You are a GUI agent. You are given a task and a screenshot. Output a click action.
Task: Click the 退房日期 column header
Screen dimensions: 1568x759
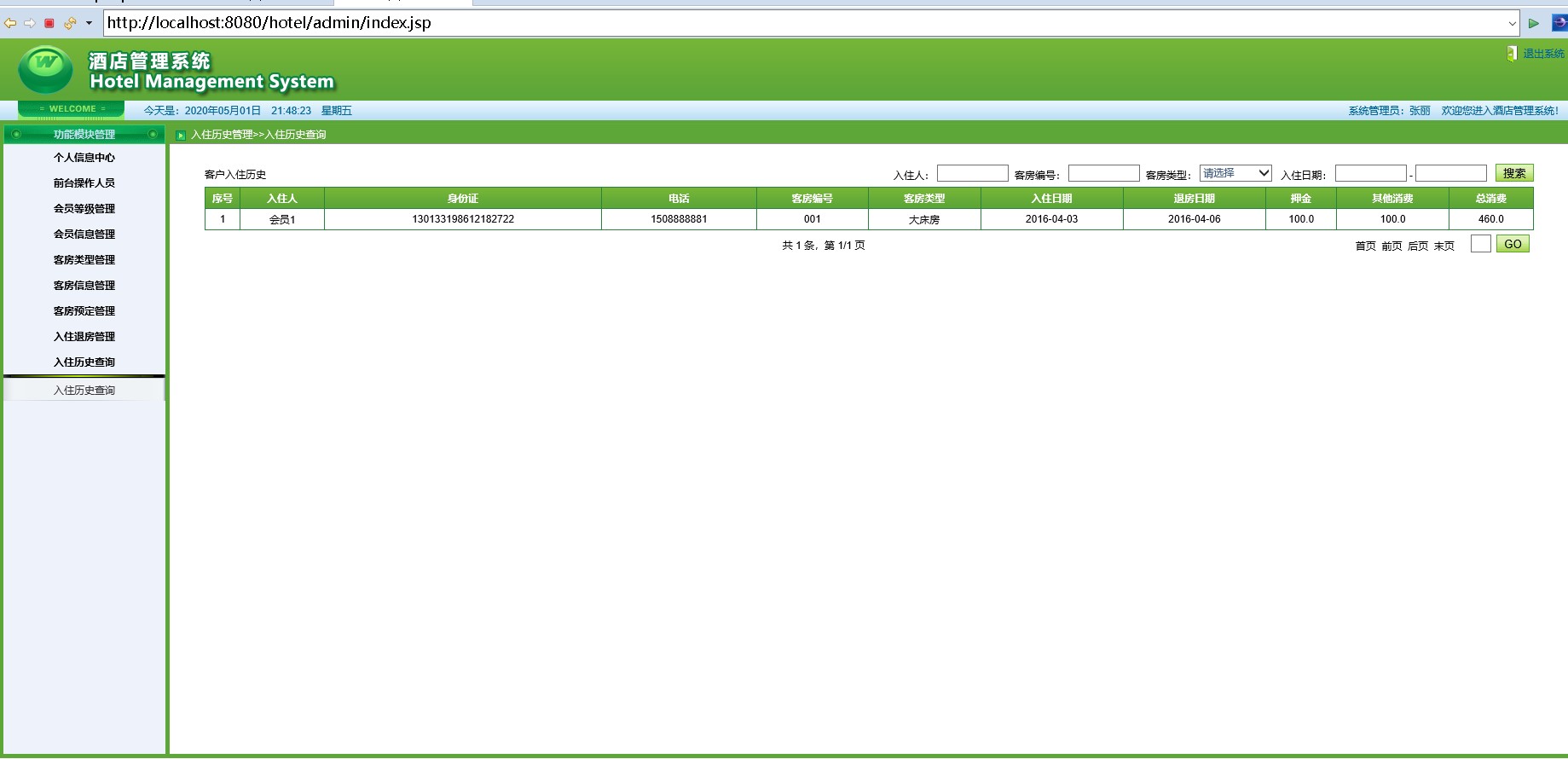click(1195, 199)
